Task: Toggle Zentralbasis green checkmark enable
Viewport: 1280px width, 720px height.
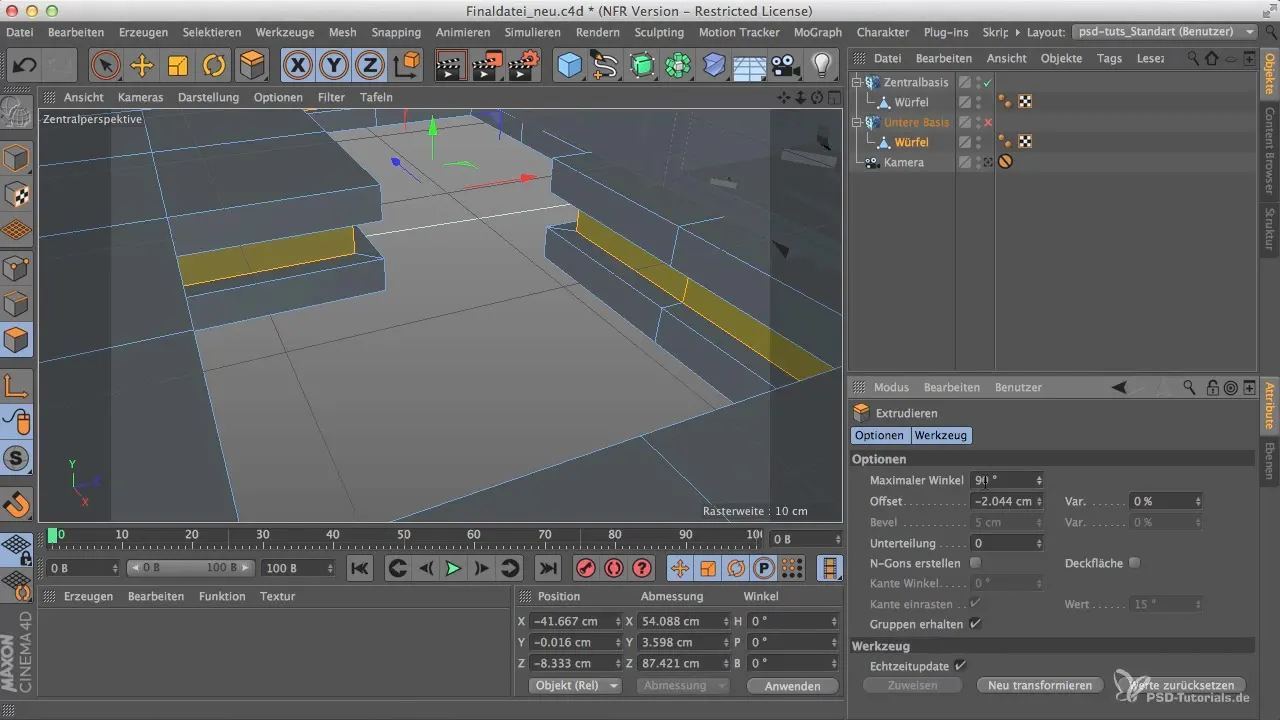Action: point(988,82)
